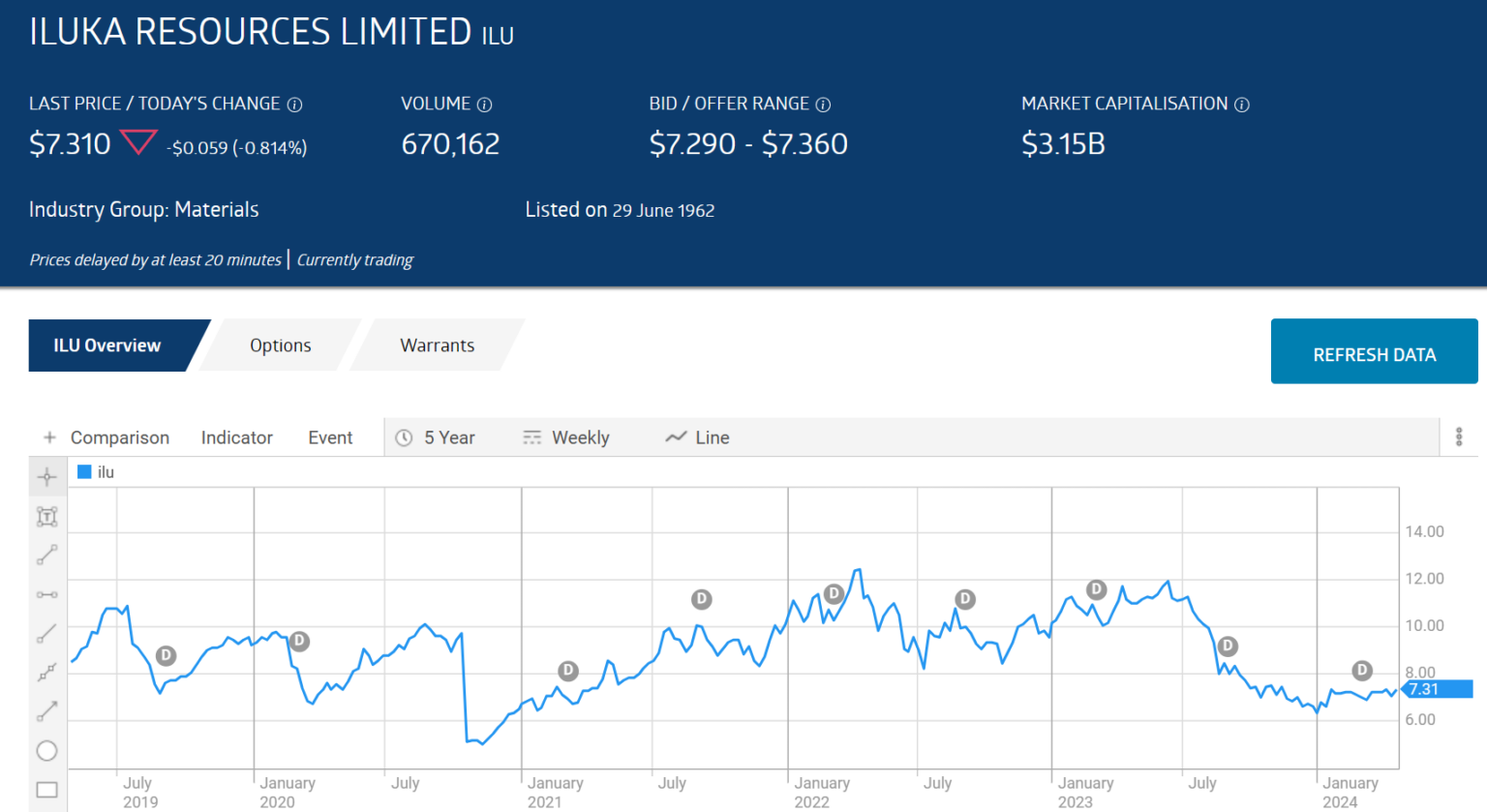Click the dividend marker just after January 2022
The image size is (1487, 812).
click(x=834, y=593)
